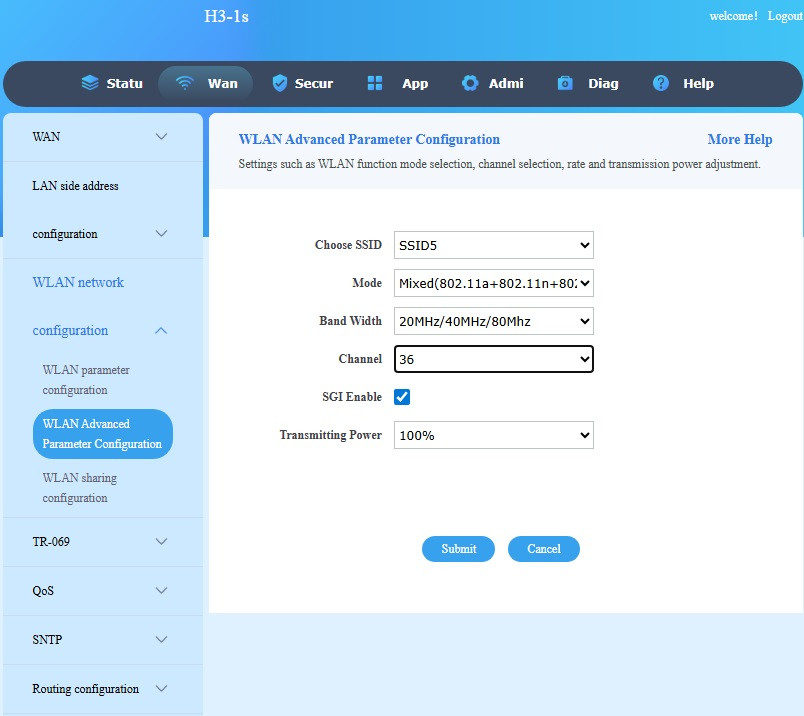The width and height of the screenshot is (804, 716).
Task: Click the Security shield icon
Action: 279,83
